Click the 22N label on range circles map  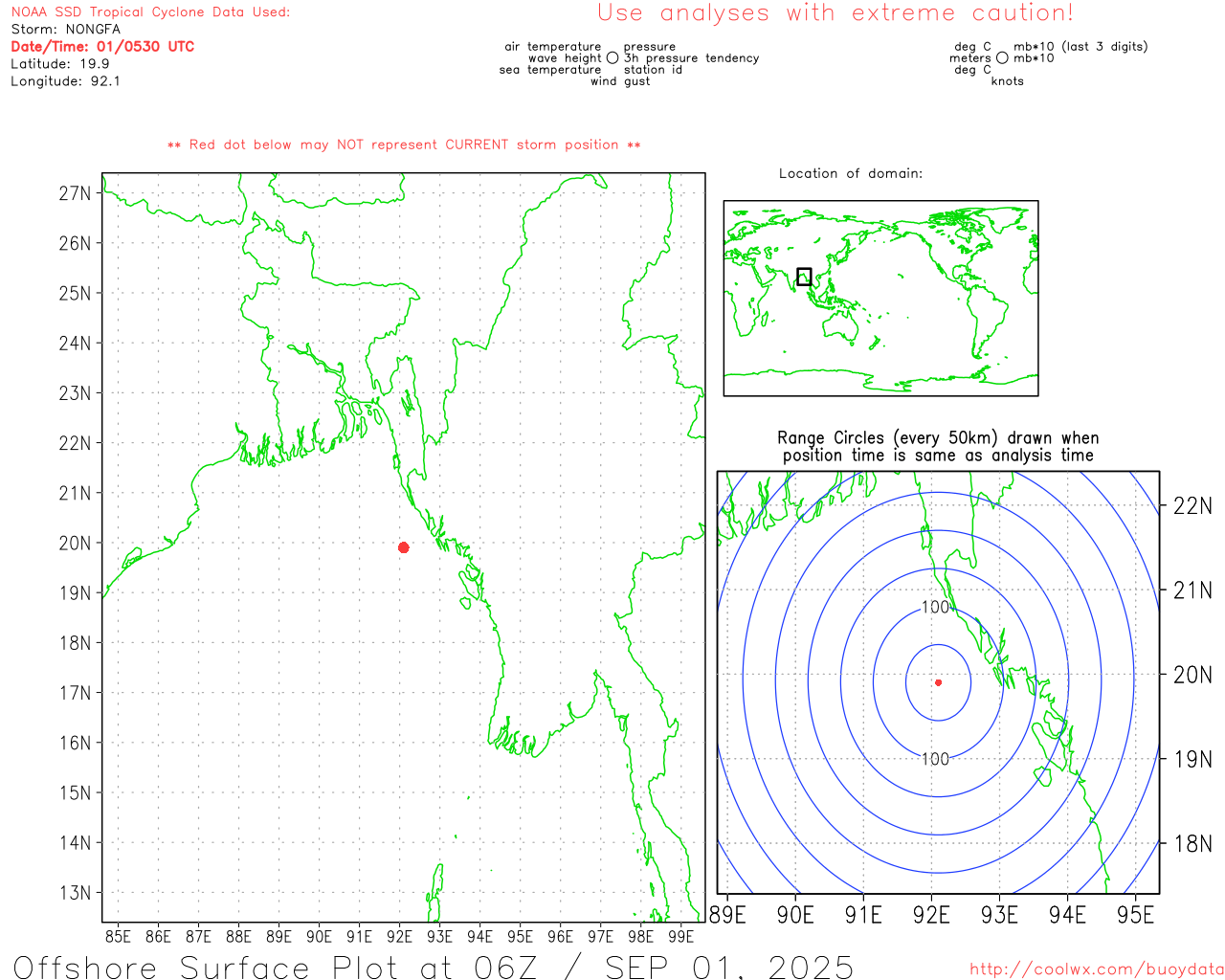point(1192,506)
